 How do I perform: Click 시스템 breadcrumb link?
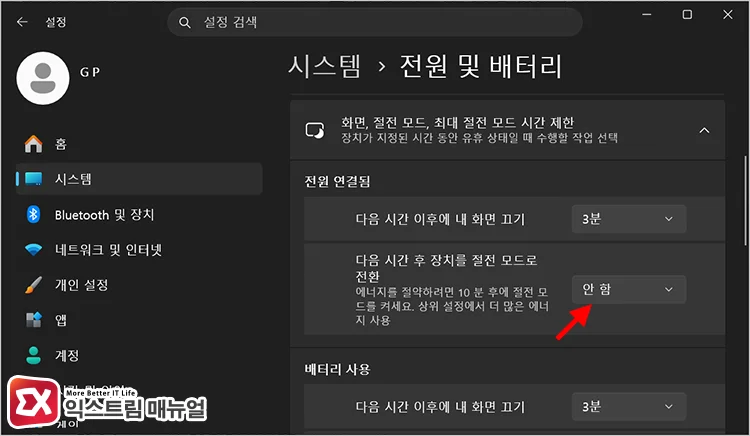click(x=324, y=66)
